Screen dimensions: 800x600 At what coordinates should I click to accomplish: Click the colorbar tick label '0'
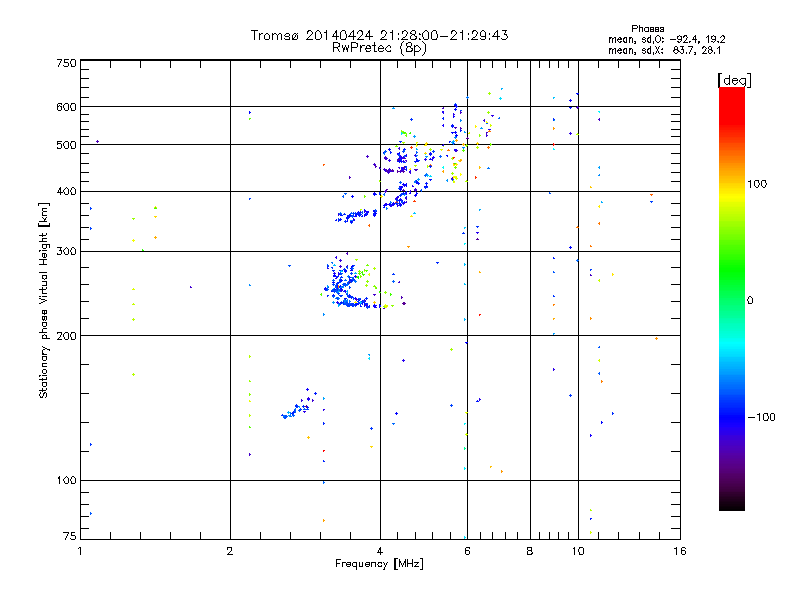coord(750,301)
